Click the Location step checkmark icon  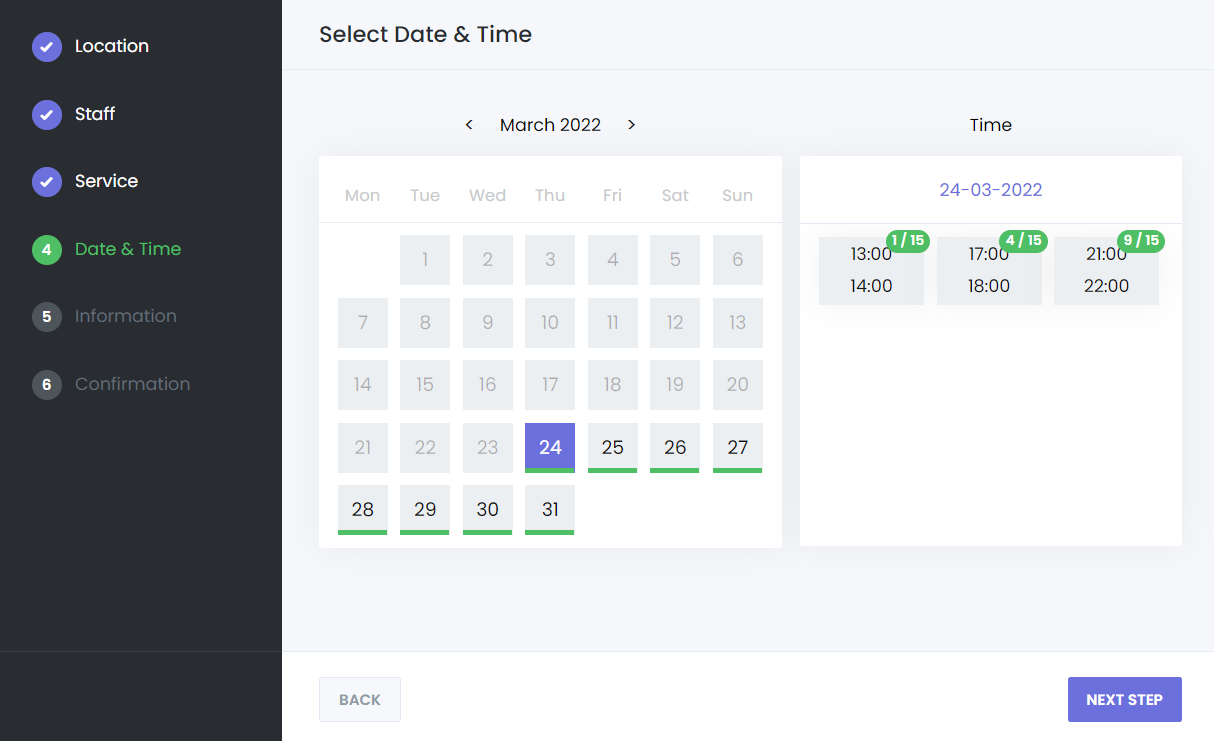[47, 47]
